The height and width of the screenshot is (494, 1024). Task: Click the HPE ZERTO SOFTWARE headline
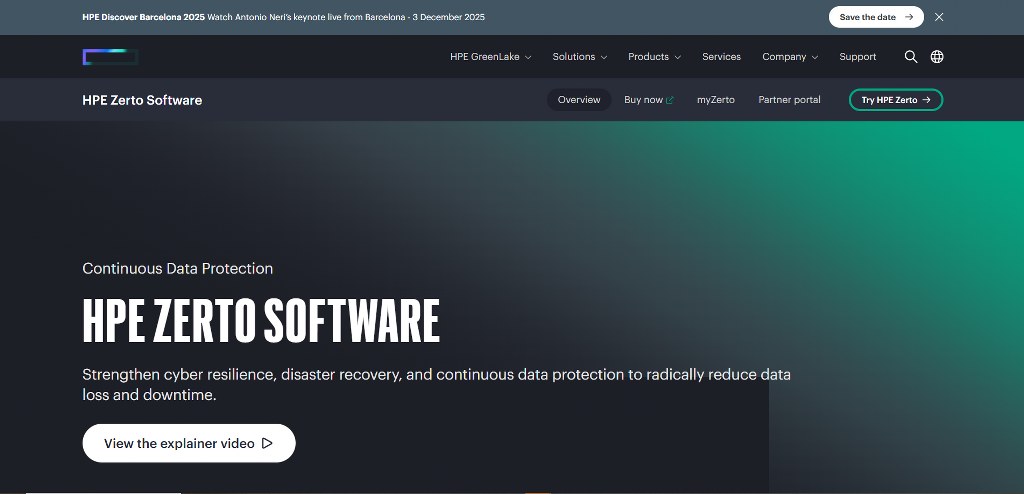261,321
